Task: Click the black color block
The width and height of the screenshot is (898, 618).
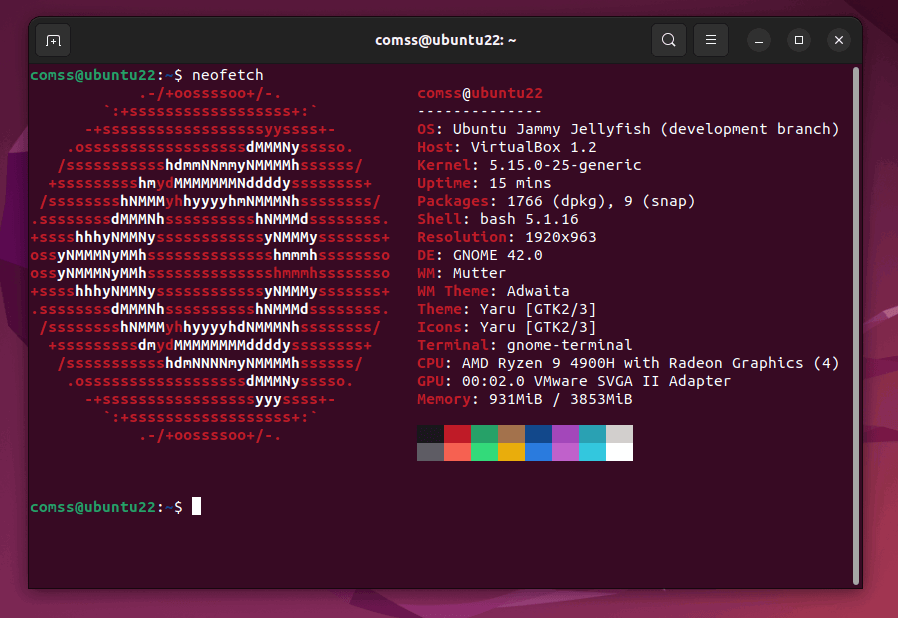Action: coord(430,434)
